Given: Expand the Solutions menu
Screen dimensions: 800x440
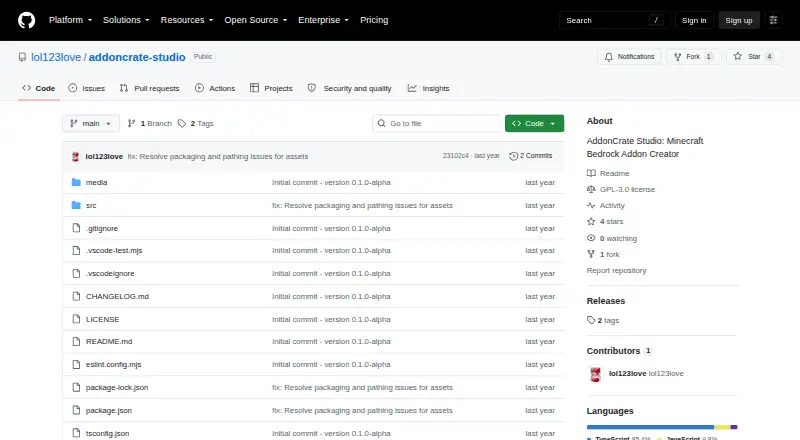Looking at the screenshot, I should click(126, 20).
